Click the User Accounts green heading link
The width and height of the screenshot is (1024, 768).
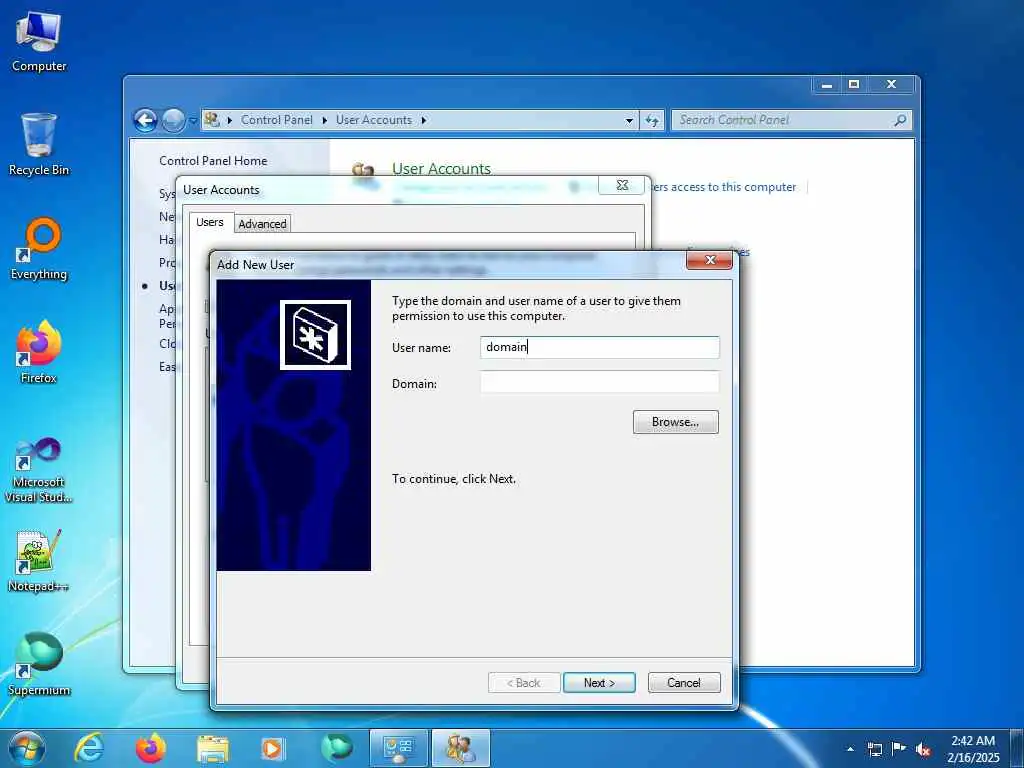(x=441, y=168)
